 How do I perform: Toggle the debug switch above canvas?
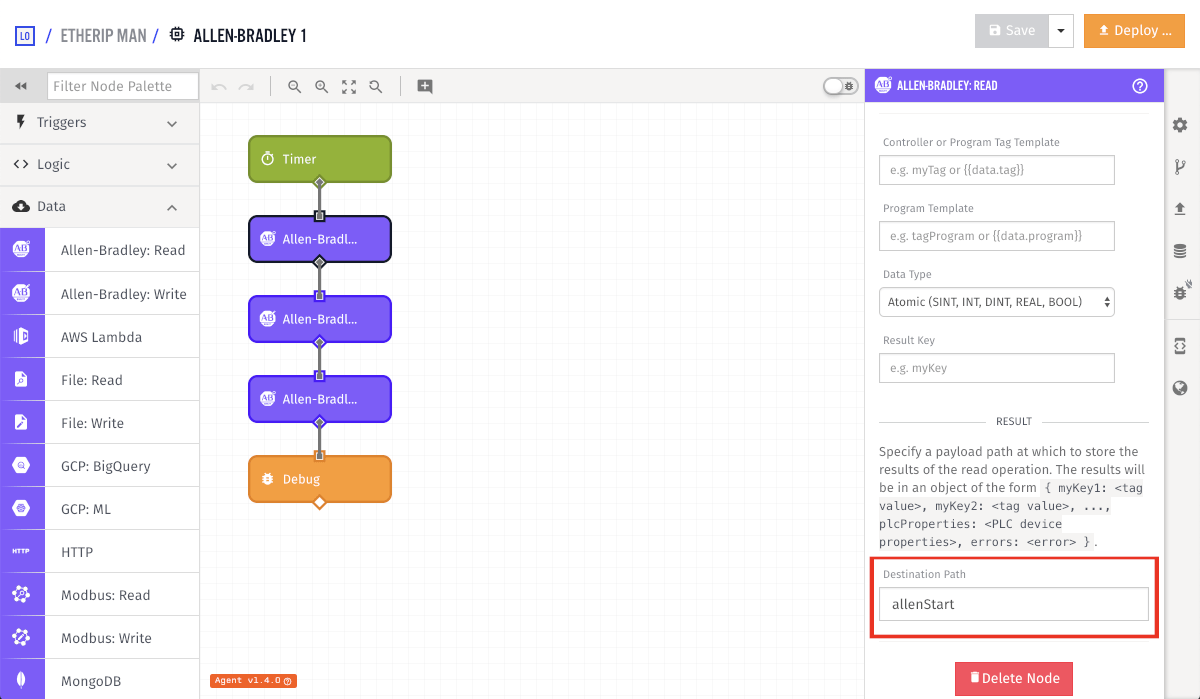pos(840,86)
